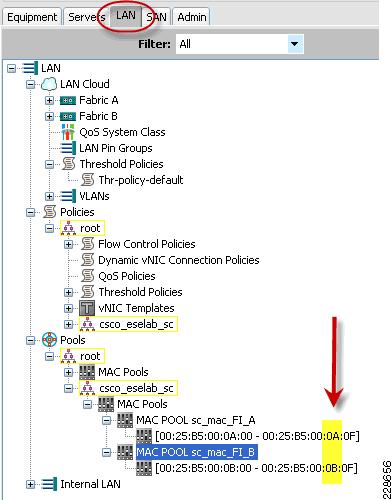Collapse the MAC POOL sc_mac_FI_A node
Screen dimensions: 392x500
pos(106,420)
